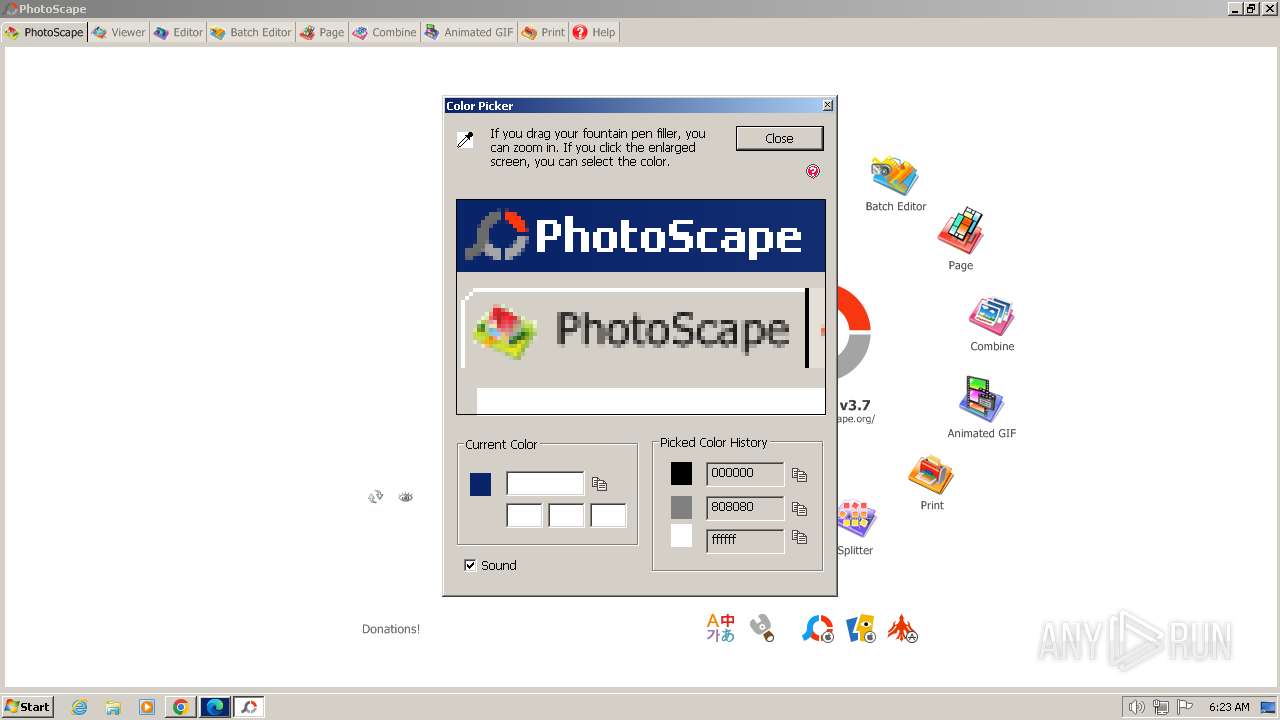Select the black history color swatch
This screenshot has width=1280, height=720.
[681, 473]
